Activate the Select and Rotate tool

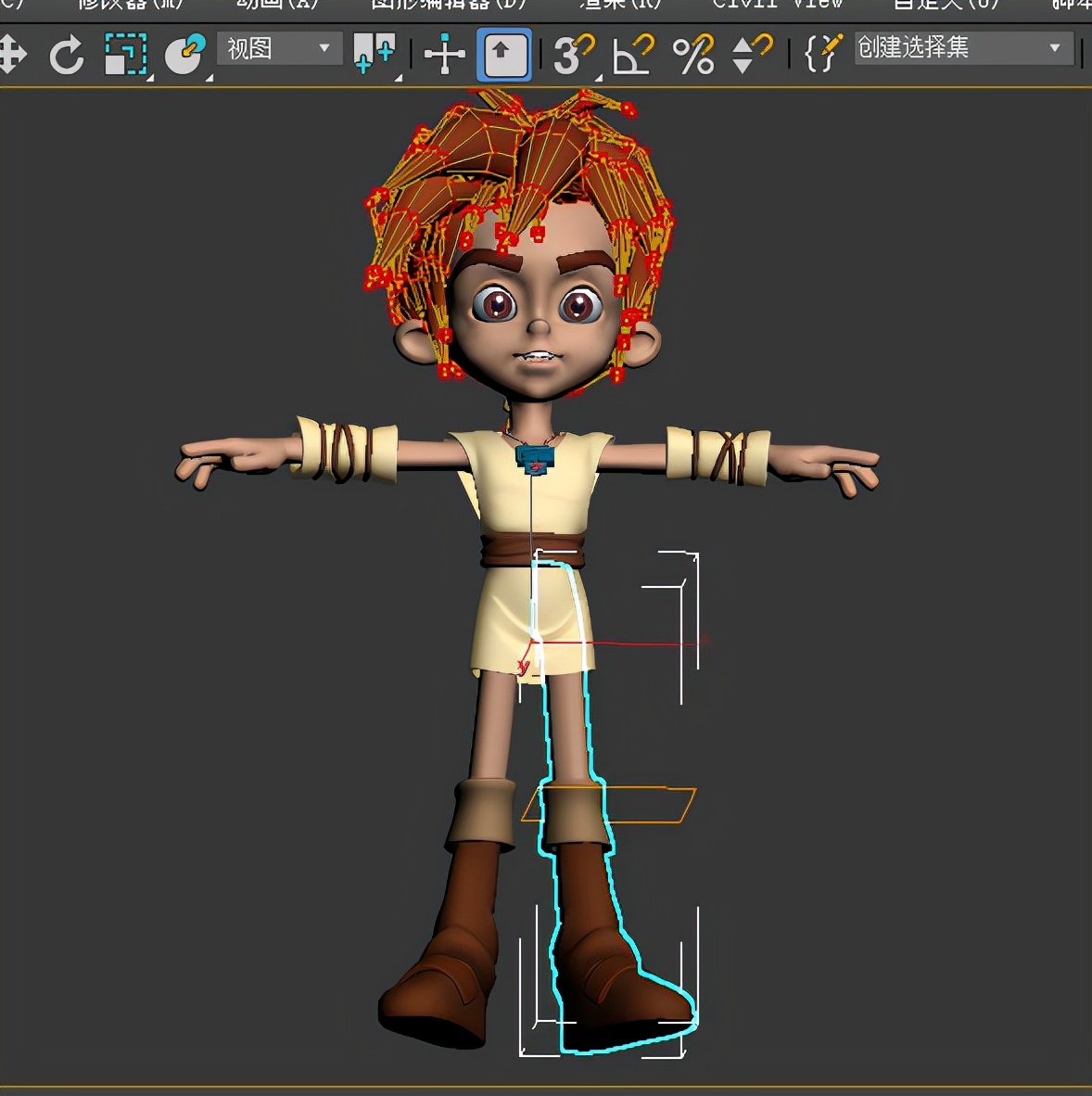(67, 55)
